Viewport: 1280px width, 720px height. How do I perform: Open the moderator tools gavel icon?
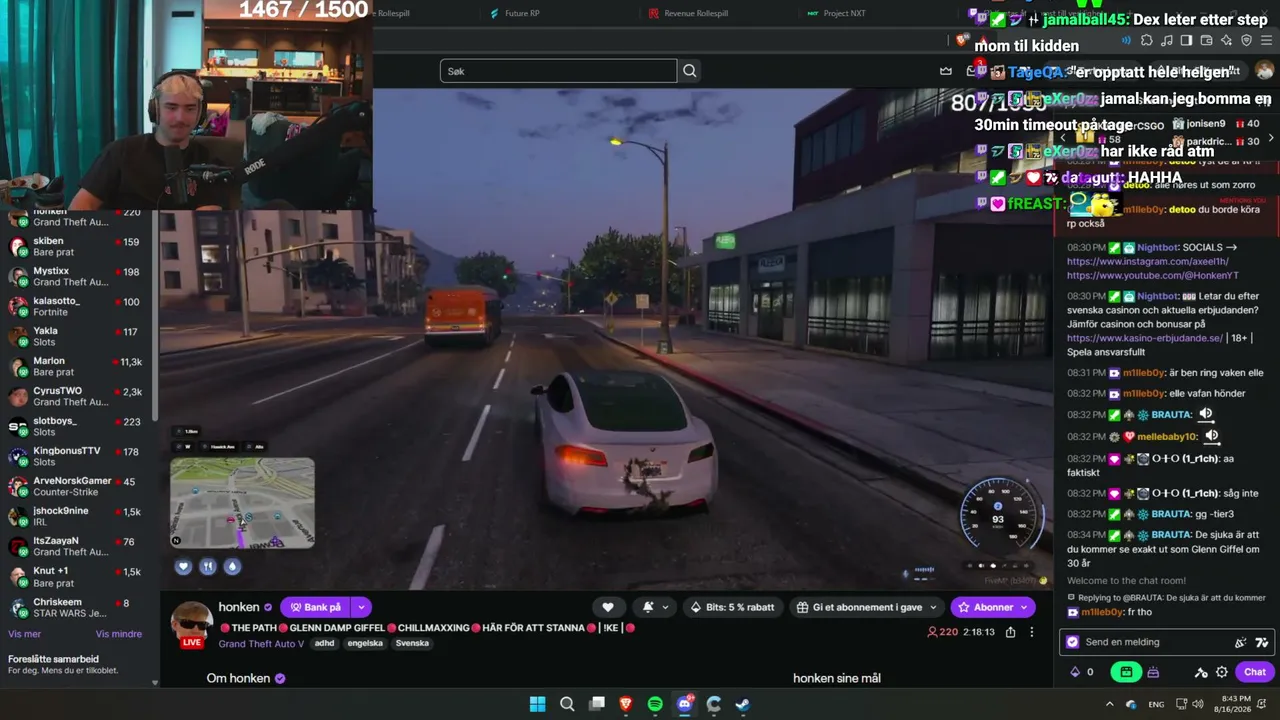[1201, 672]
